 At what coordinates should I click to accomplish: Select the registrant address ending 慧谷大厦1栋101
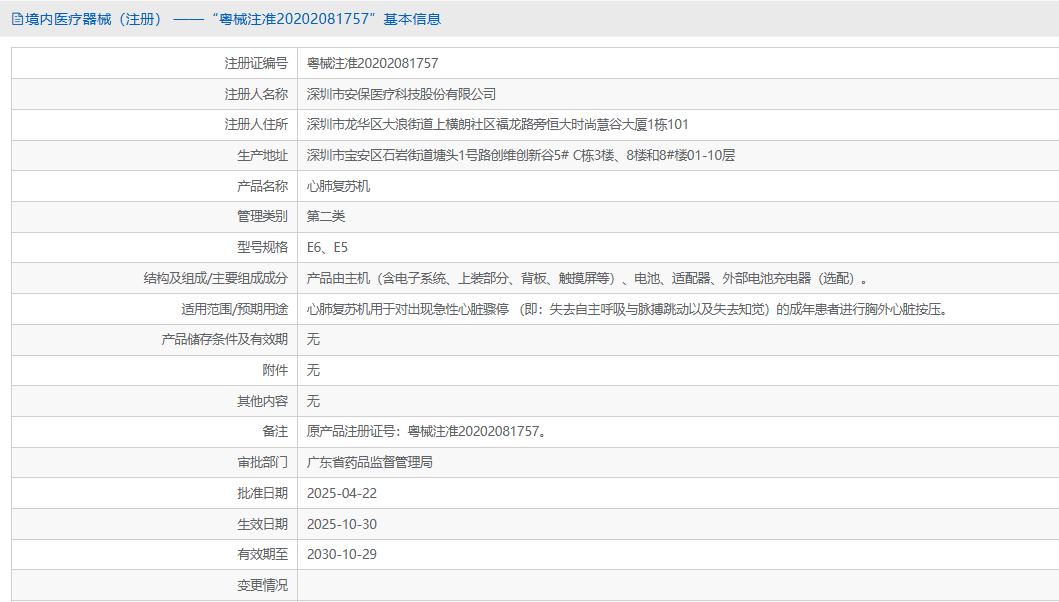tap(498, 125)
